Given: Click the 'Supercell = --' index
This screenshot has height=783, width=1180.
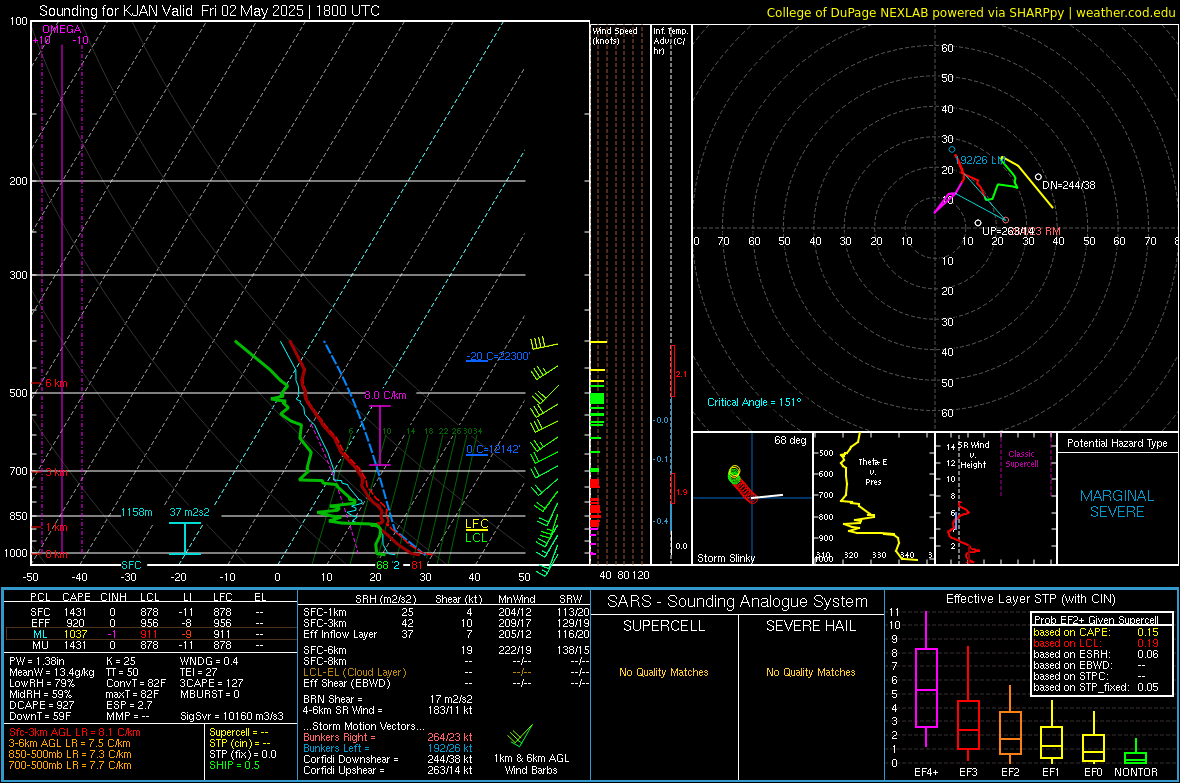Looking at the screenshot, I should pyautogui.click(x=239, y=733).
